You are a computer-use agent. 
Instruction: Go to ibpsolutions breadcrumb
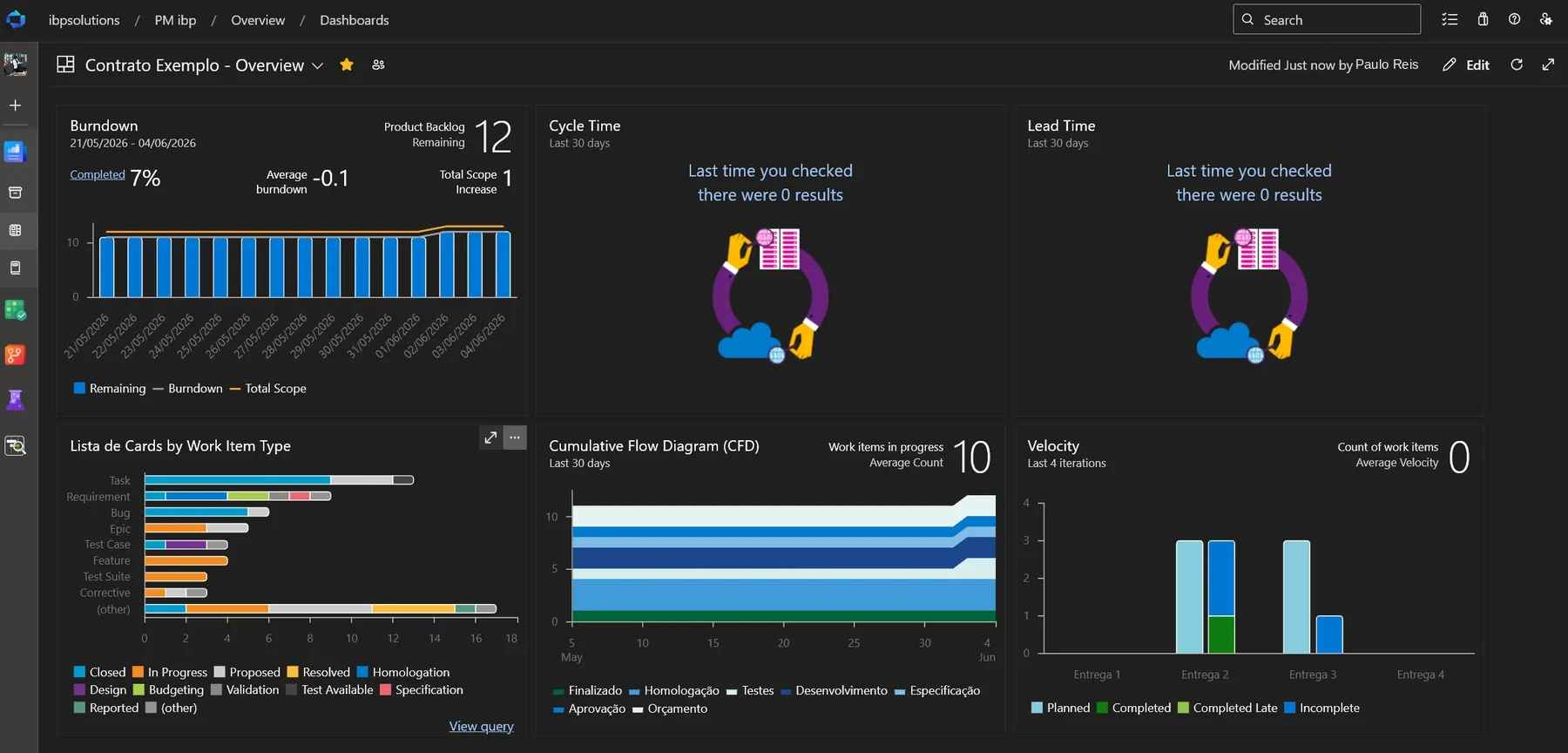[x=84, y=20]
